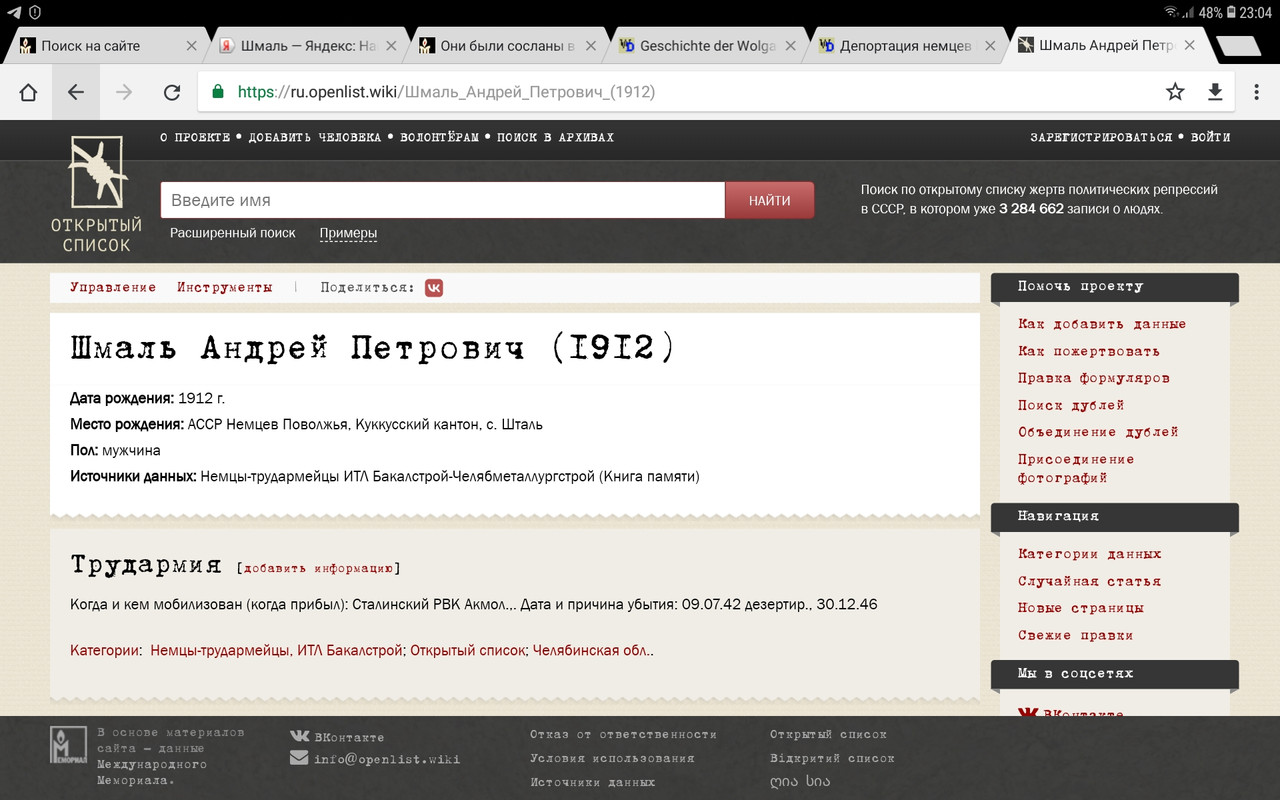Open the 'Управление' dropdown menu
The image size is (1280, 800).
(113, 288)
